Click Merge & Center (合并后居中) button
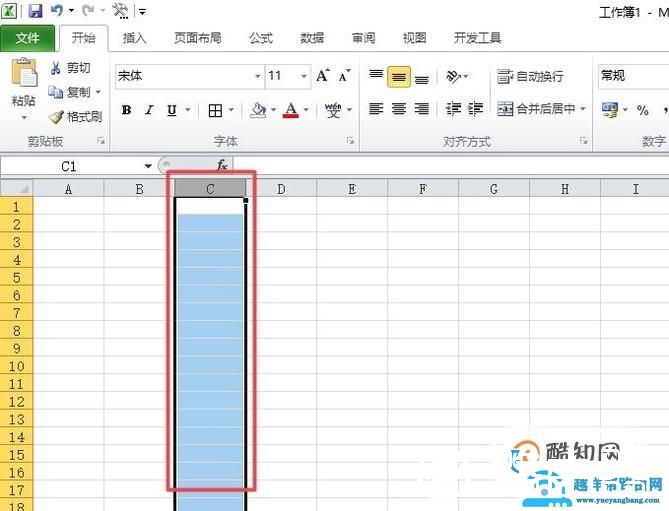Image resolution: width=669 pixels, height=511 pixels. [x=536, y=109]
